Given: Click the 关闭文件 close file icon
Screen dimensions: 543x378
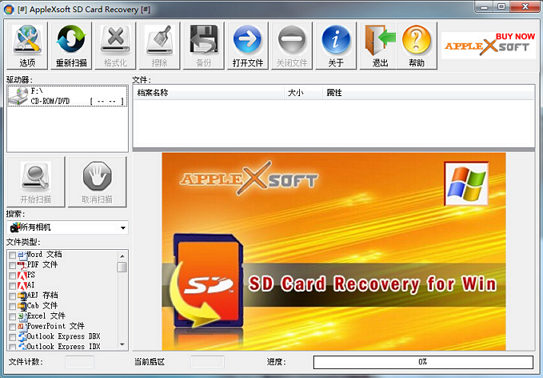Looking at the screenshot, I should tap(292, 46).
